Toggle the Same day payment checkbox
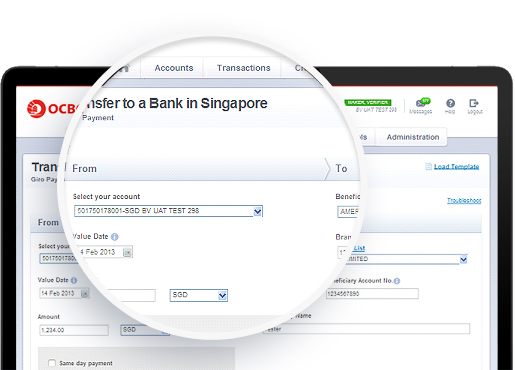Image resolution: width=515 pixels, height=370 pixels. point(52,363)
